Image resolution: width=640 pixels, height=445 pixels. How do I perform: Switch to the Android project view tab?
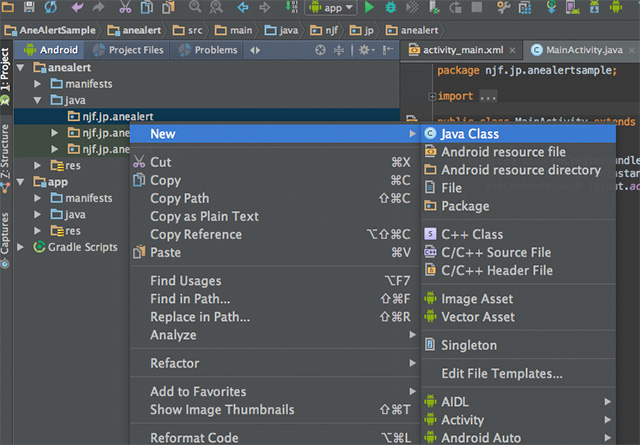51,50
